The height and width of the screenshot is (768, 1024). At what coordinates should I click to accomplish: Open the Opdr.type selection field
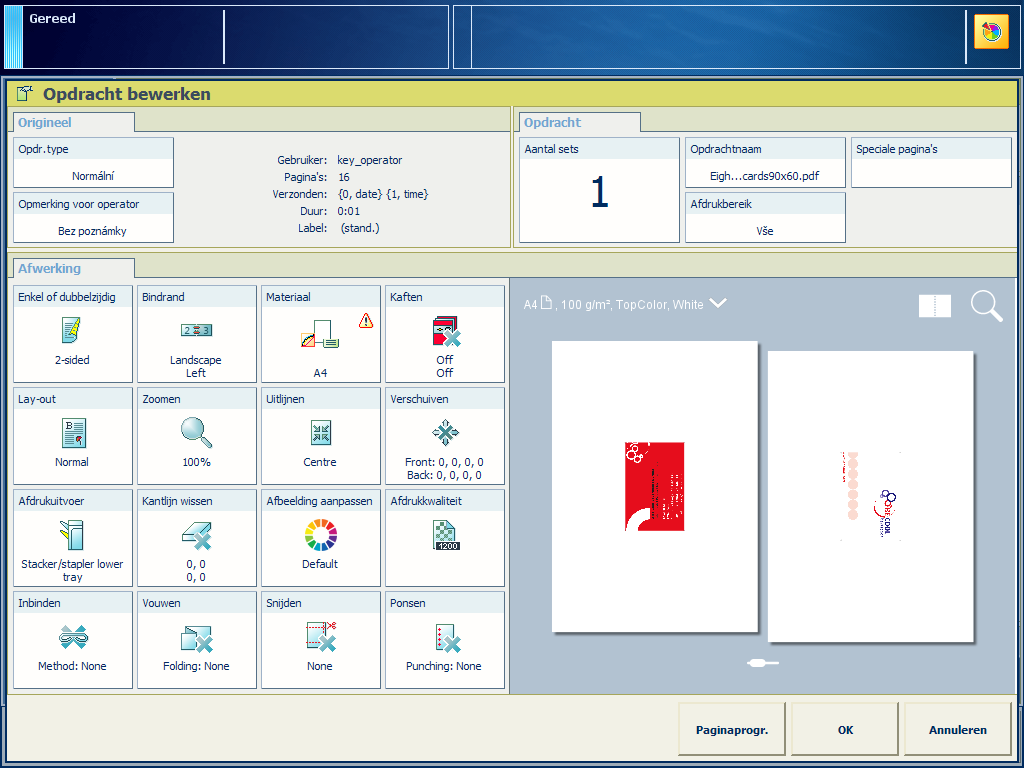(x=93, y=163)
